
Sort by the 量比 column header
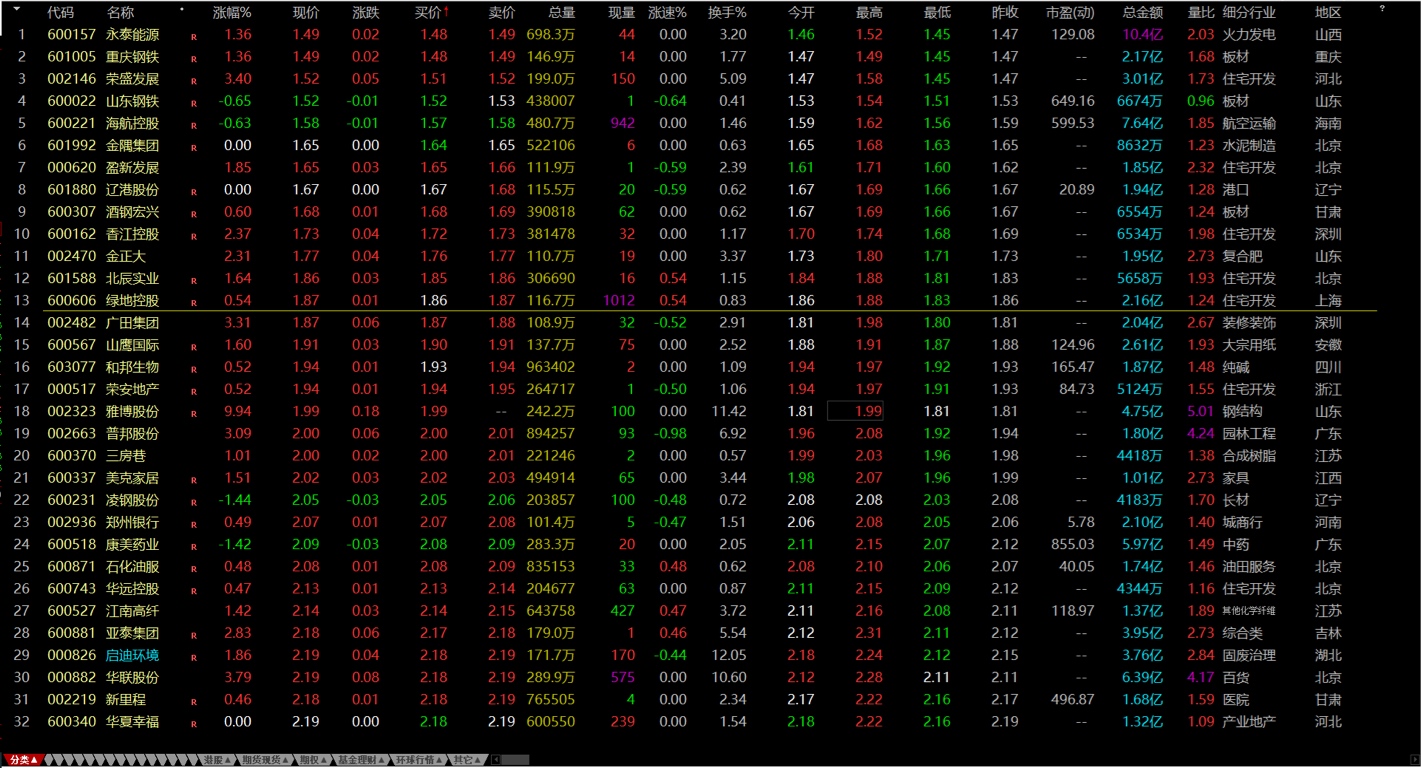[1201, 12]
